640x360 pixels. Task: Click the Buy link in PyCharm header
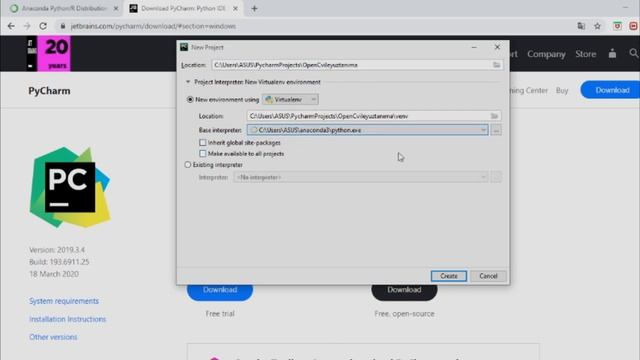[x=562, y=91]
